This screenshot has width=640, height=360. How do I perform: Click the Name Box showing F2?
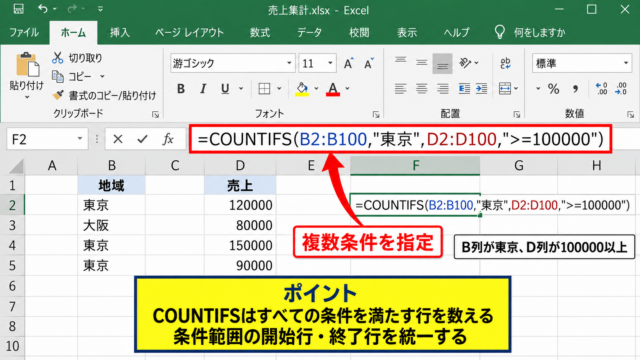click(46, 140)
